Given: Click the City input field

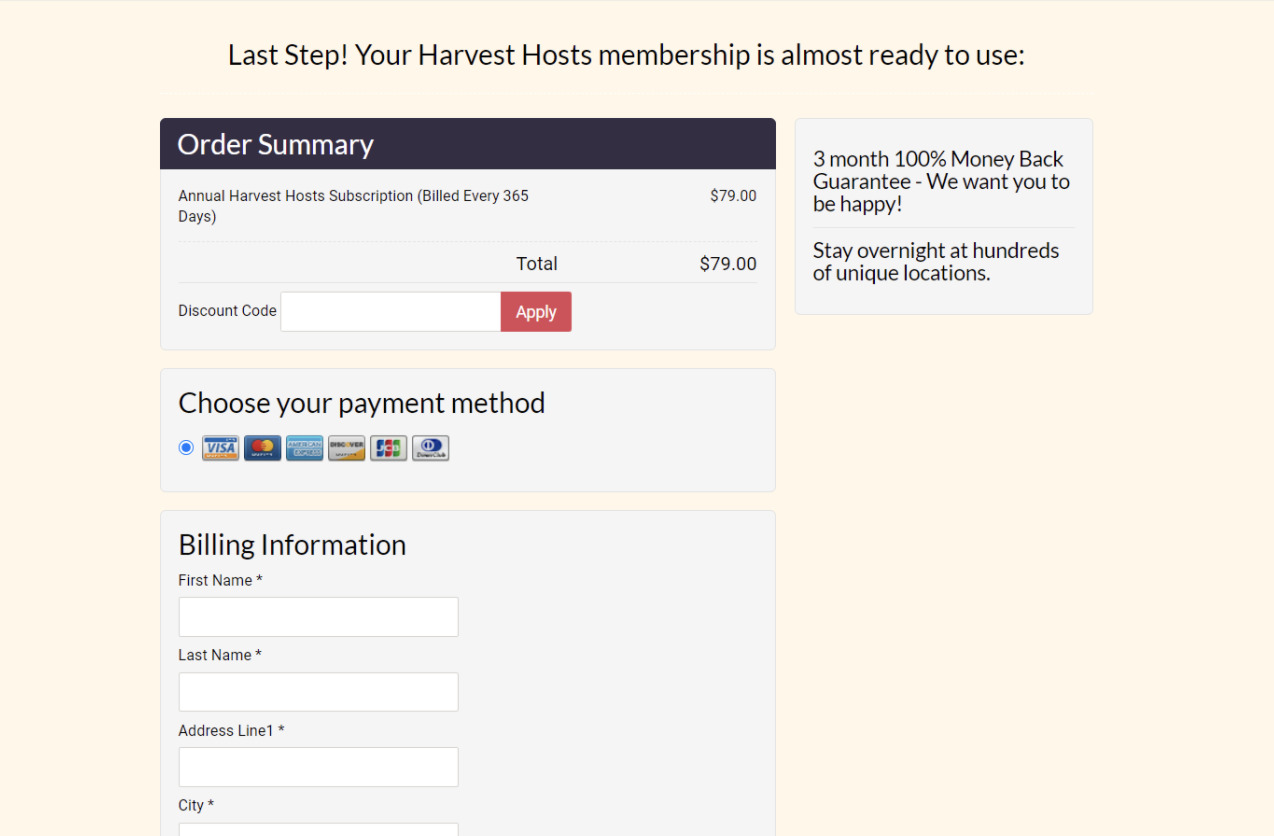Looking at the screenshot, I should coord(318,829).
